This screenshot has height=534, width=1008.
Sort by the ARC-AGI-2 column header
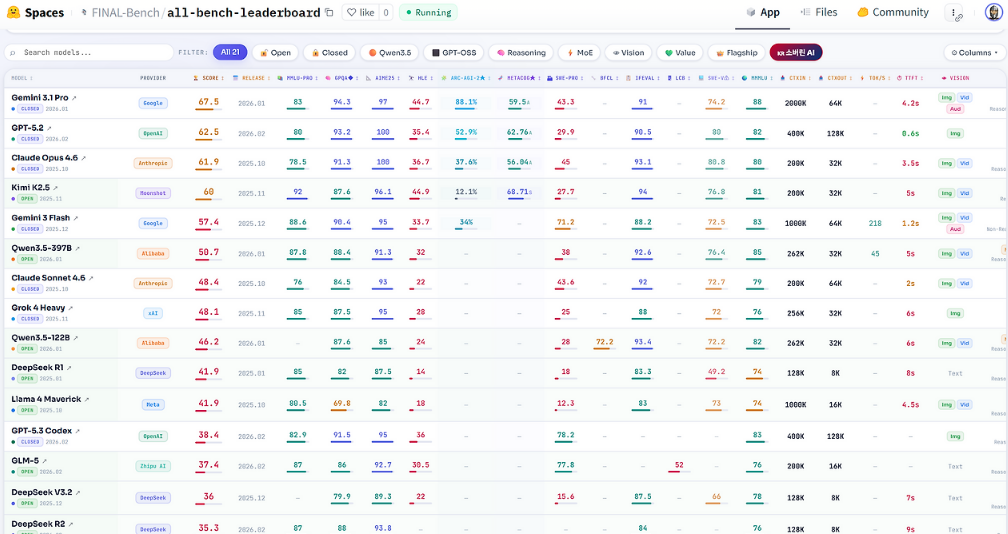465,78
